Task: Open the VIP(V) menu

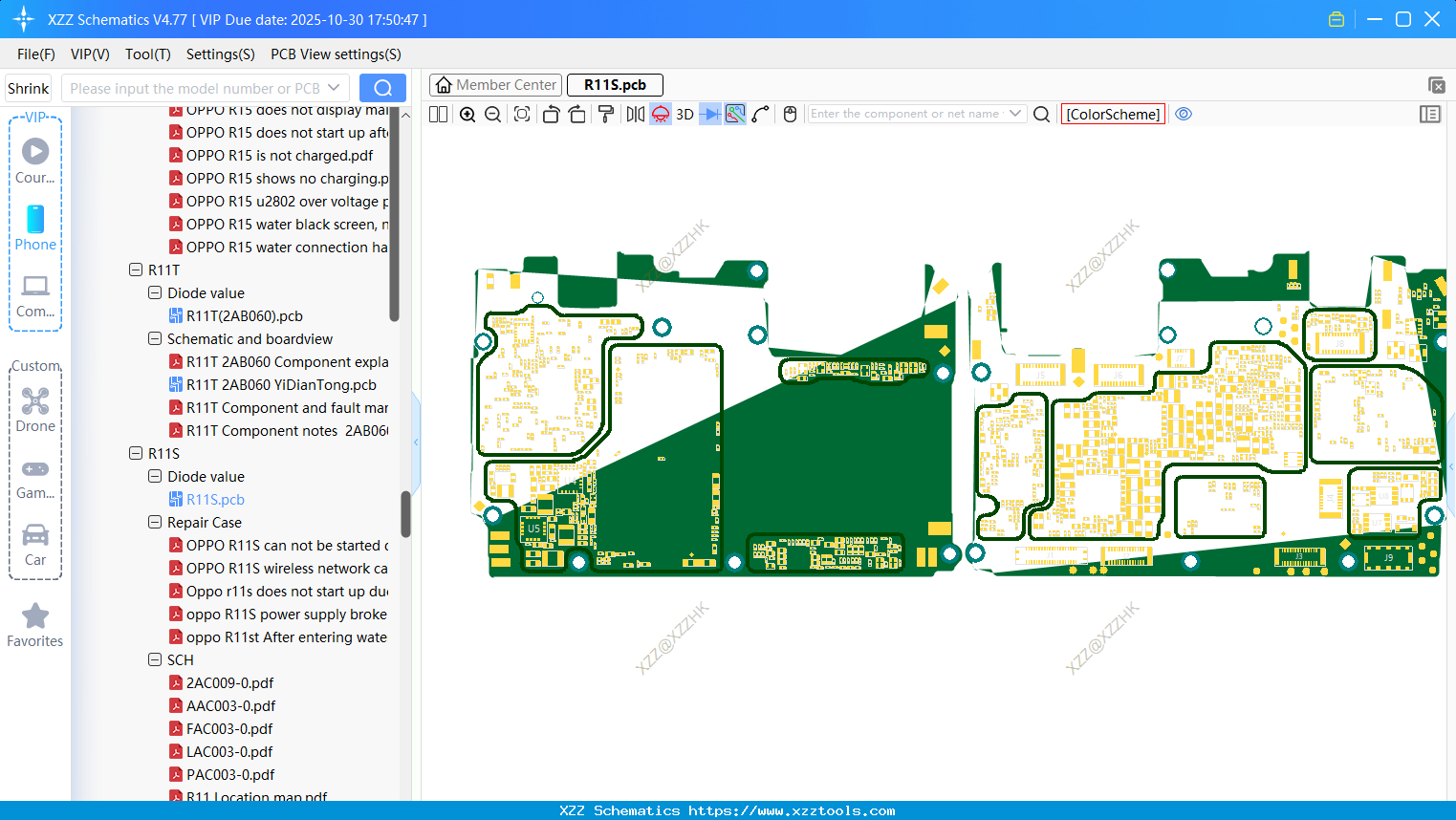Action: click(90, 54)
